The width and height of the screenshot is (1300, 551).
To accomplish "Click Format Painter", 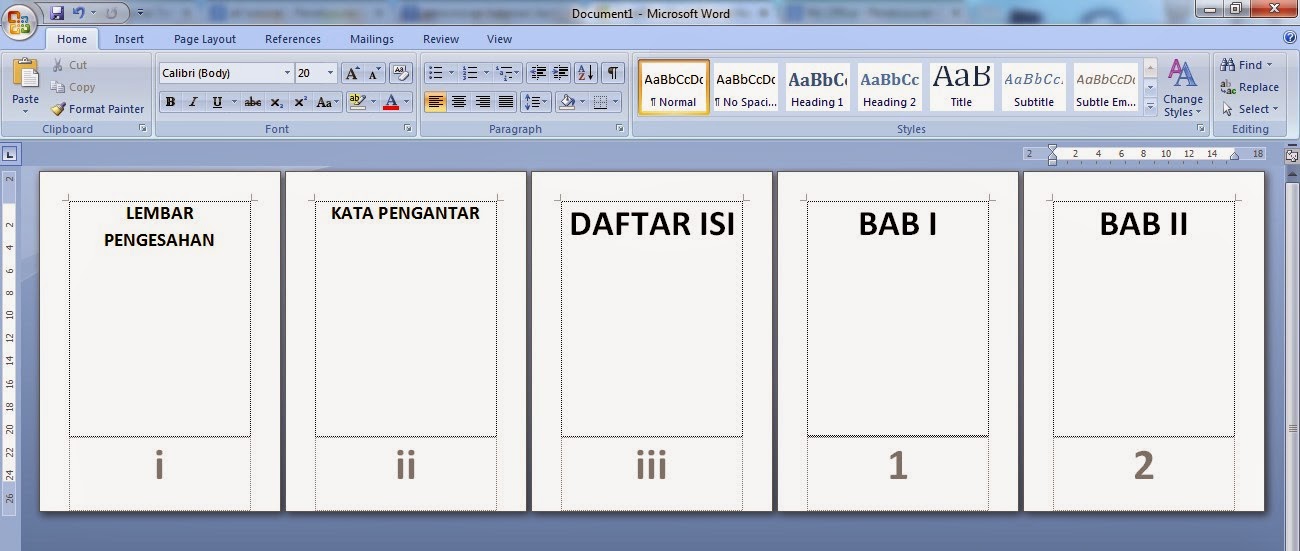I will click(x=98, y=109).
